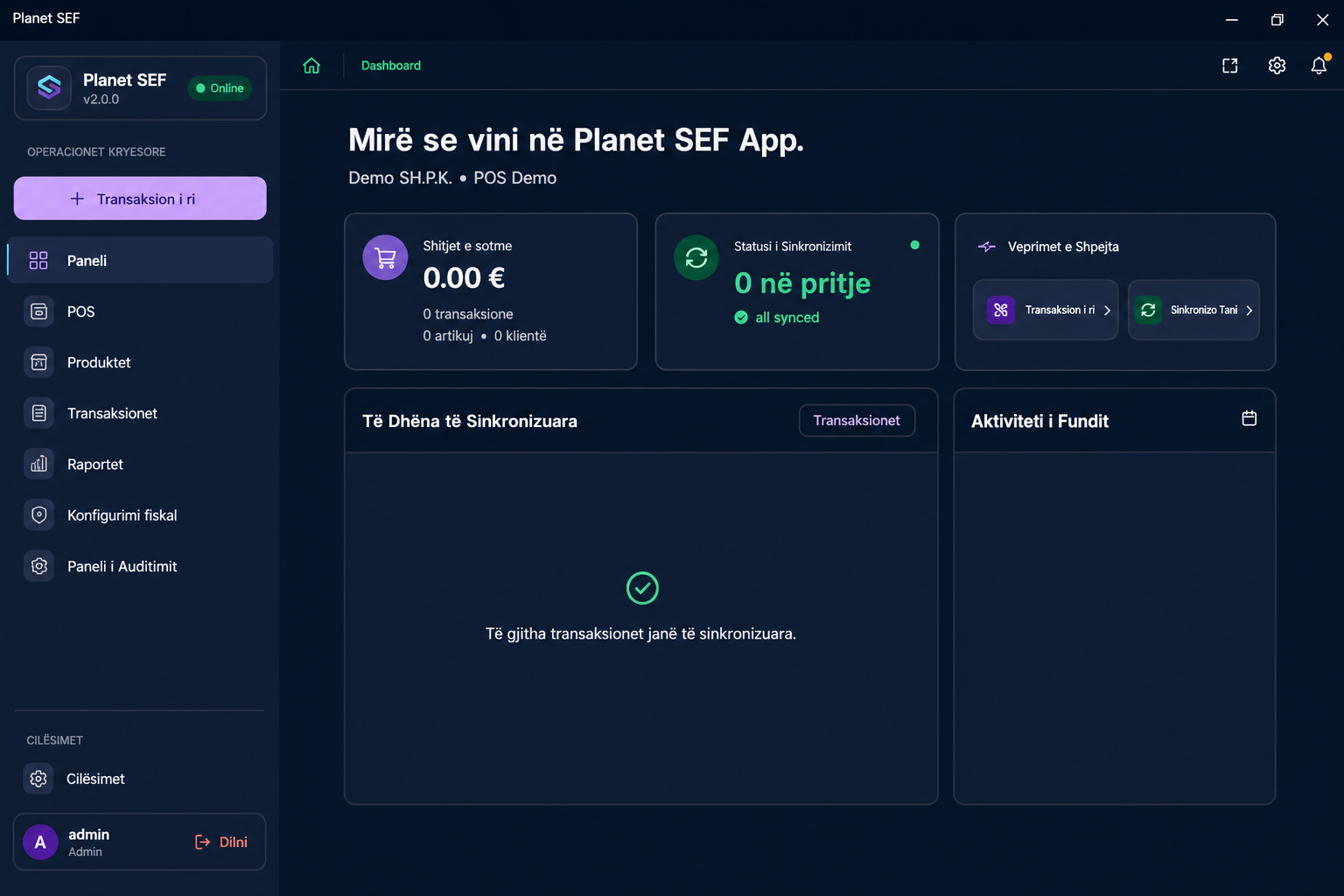Viewport: 1344px width, 896px height.
Task: Click the Paneli grid icon in the sidebar
Action: point(38,261)
